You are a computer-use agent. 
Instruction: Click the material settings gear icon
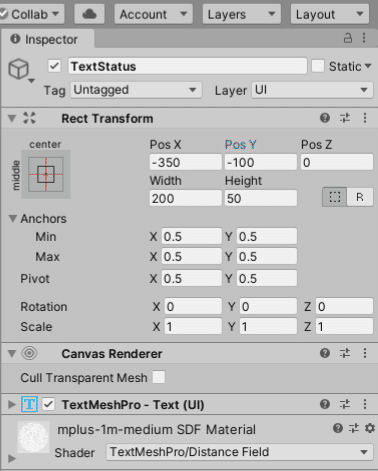tap(370, 428)
